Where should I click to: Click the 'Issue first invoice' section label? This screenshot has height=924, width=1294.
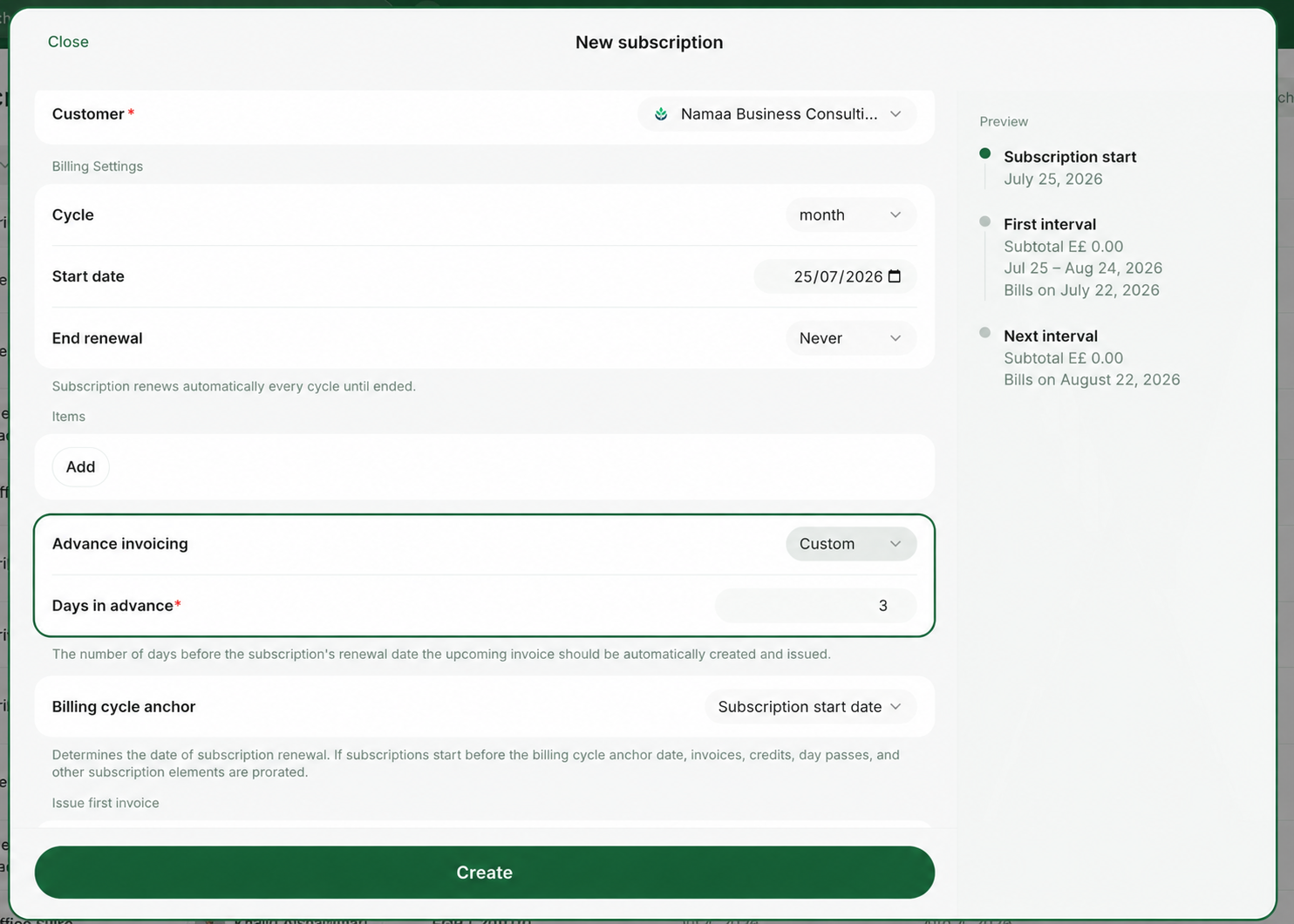coord(106,803)
